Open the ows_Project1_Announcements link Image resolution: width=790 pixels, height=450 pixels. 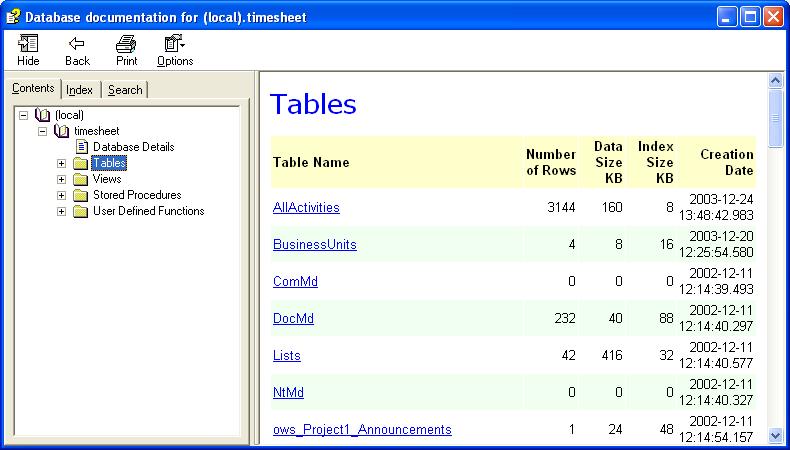coord(362,430)
